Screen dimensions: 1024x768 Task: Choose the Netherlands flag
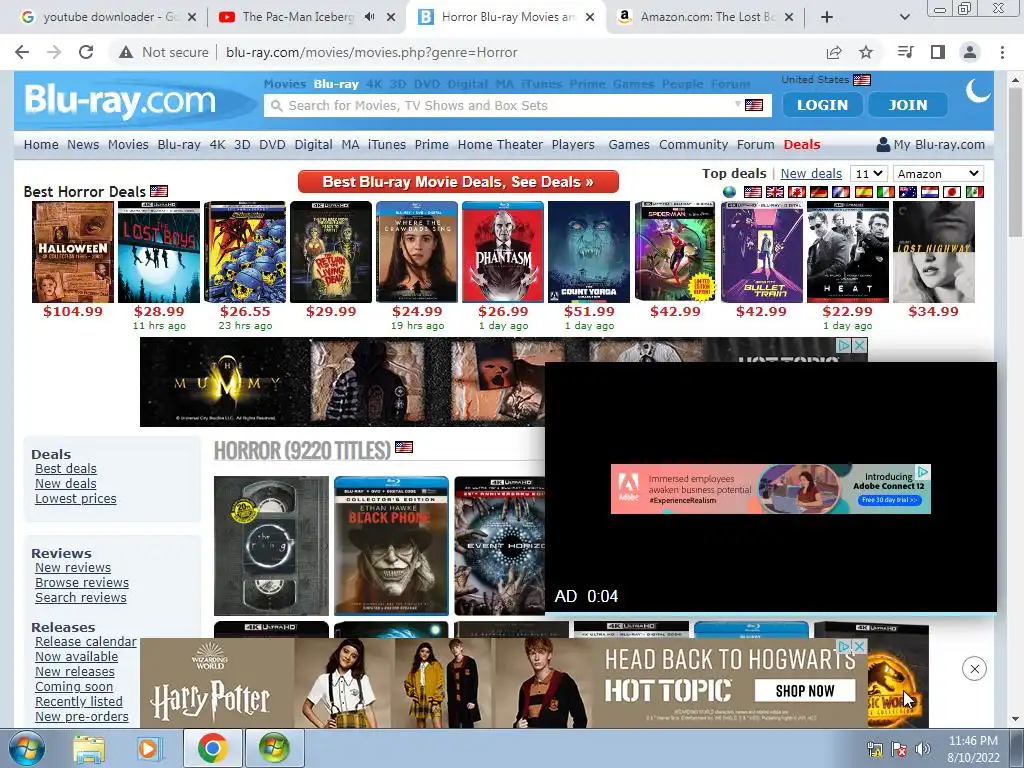click(930, 192)
